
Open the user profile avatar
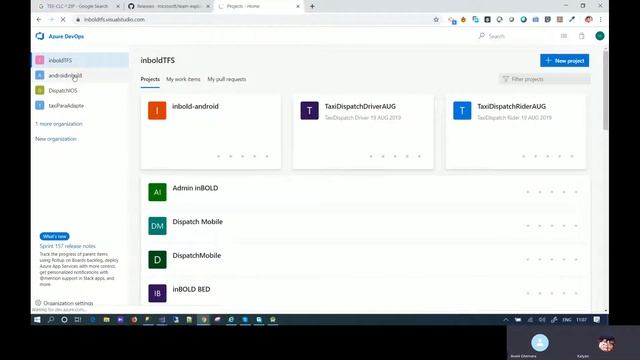click(600, 36)
